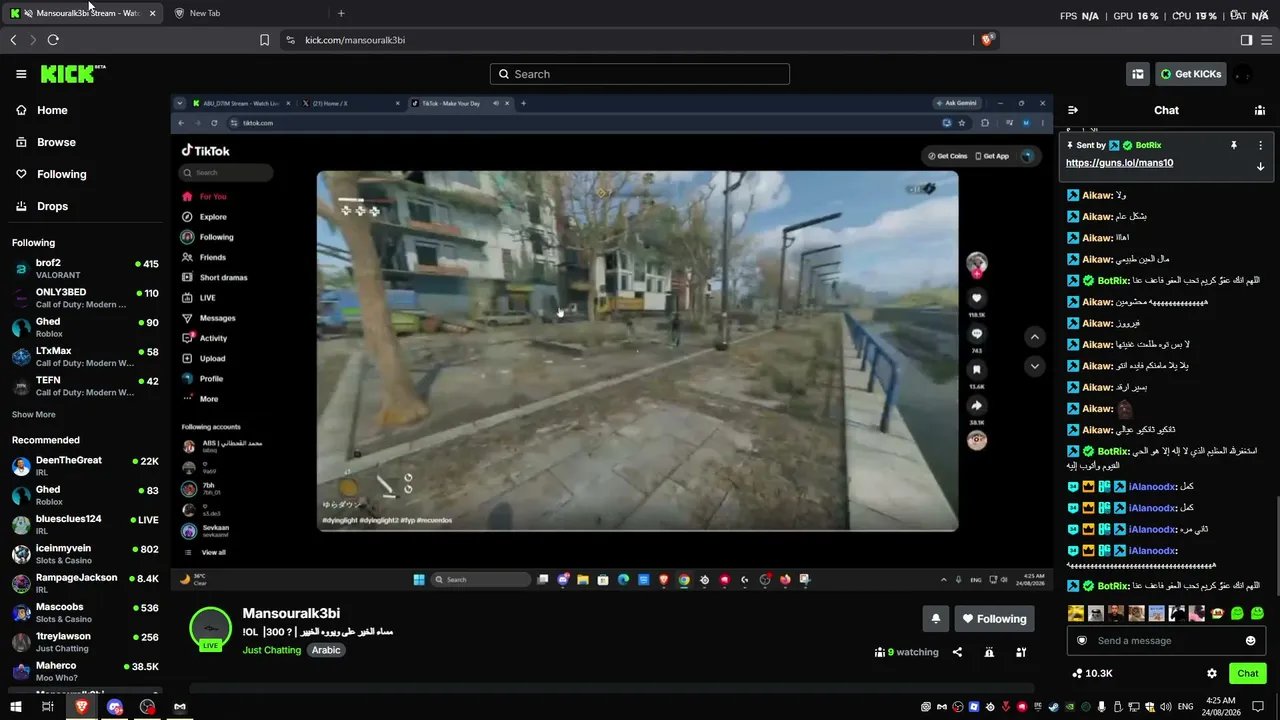The height and width of the screenshot is (720, 1280).
Task: Select 1treylawson recommended channel
Action: (x=85, y=642)
